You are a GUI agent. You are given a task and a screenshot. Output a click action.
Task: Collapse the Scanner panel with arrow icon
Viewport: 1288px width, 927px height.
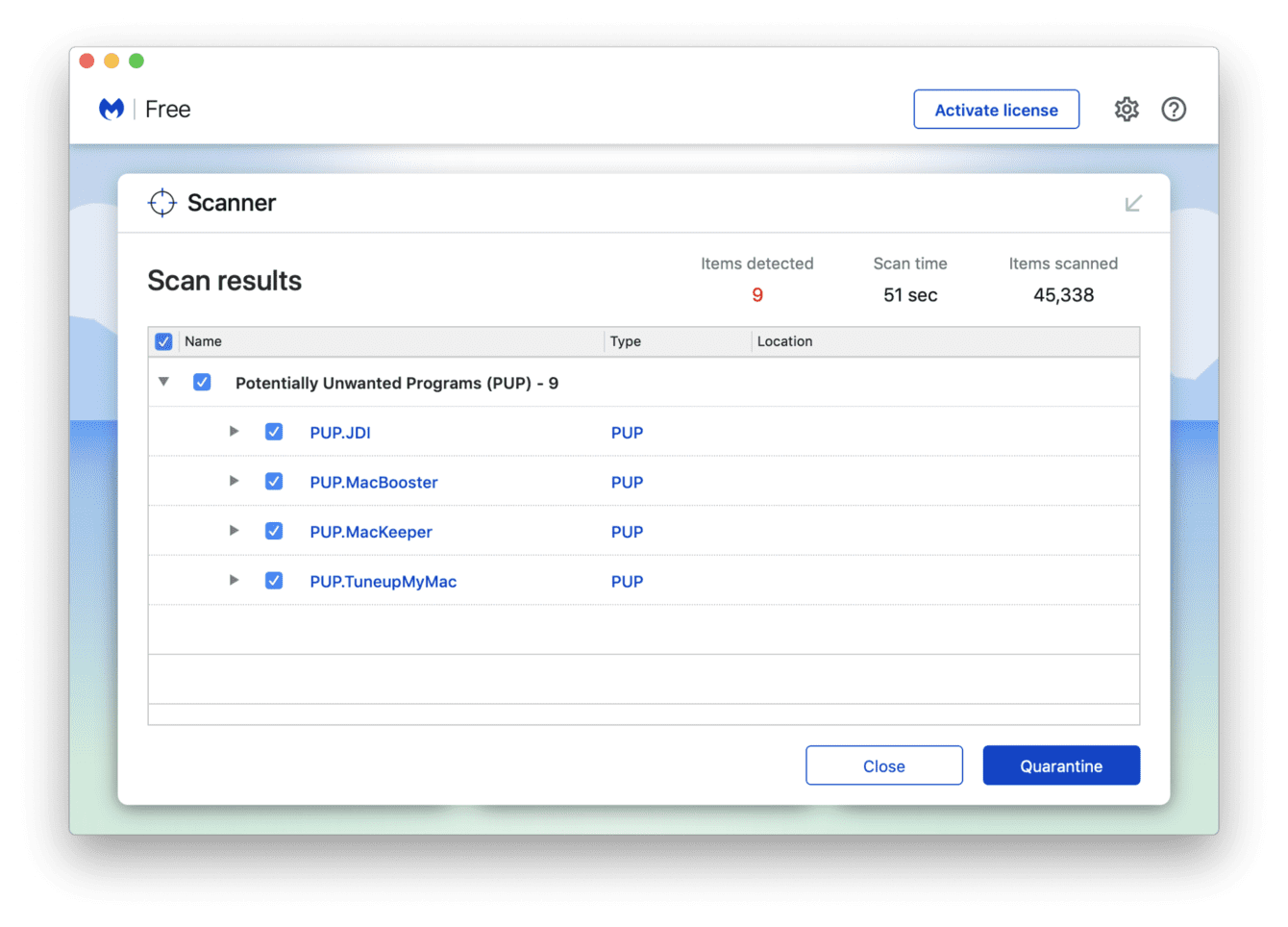click(1133, 203)
